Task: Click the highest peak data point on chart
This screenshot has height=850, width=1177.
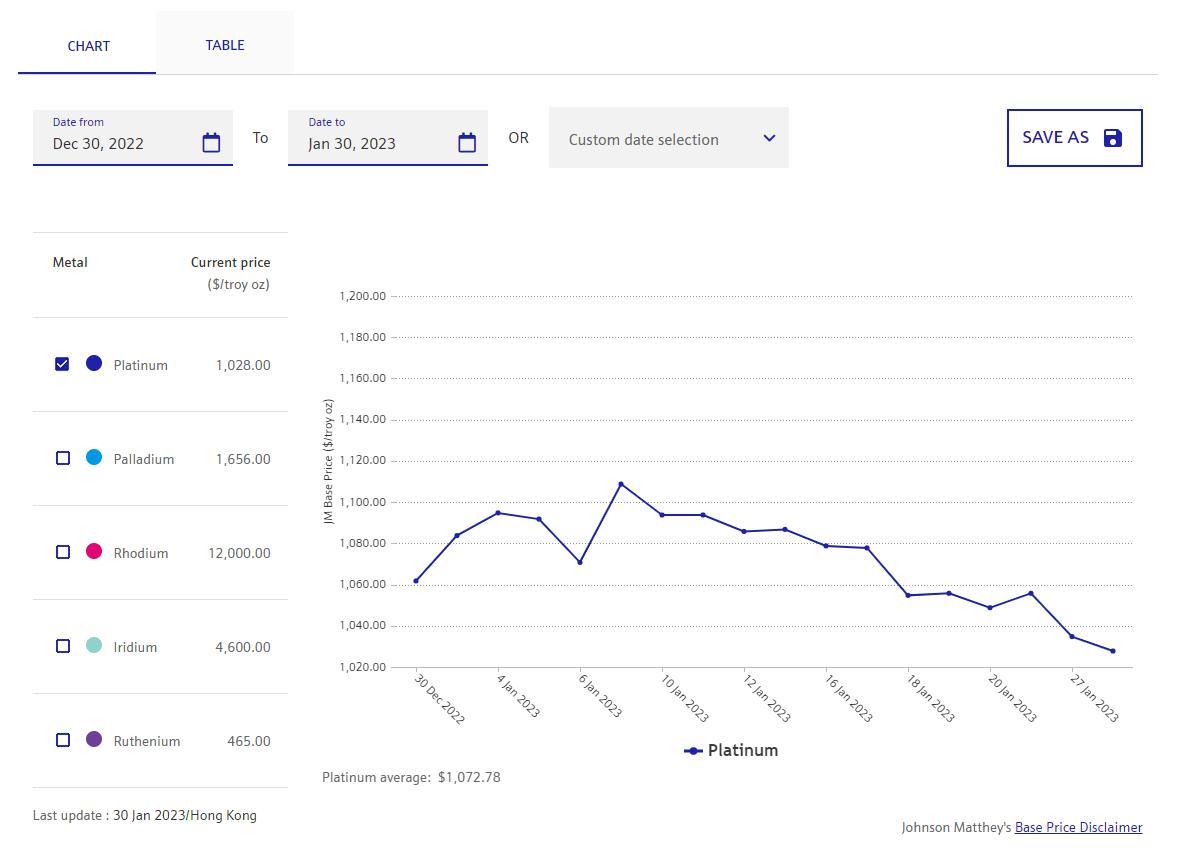Action: click(621, 484)
